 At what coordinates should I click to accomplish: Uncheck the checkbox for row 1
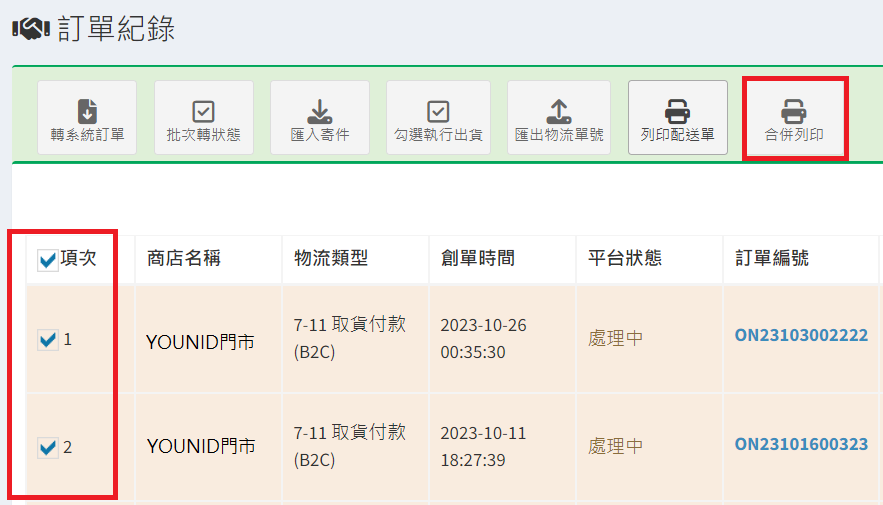(x=47, y=341)
